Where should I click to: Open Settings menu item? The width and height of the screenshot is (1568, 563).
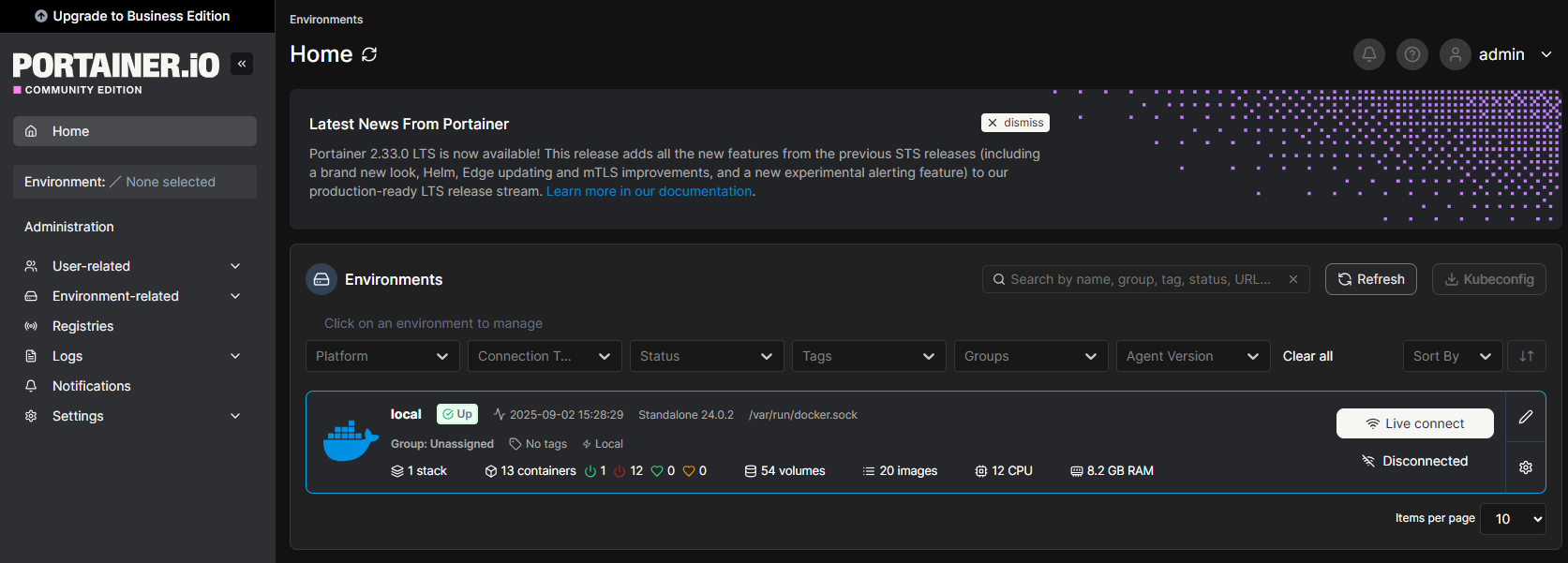tap(135, 416)
